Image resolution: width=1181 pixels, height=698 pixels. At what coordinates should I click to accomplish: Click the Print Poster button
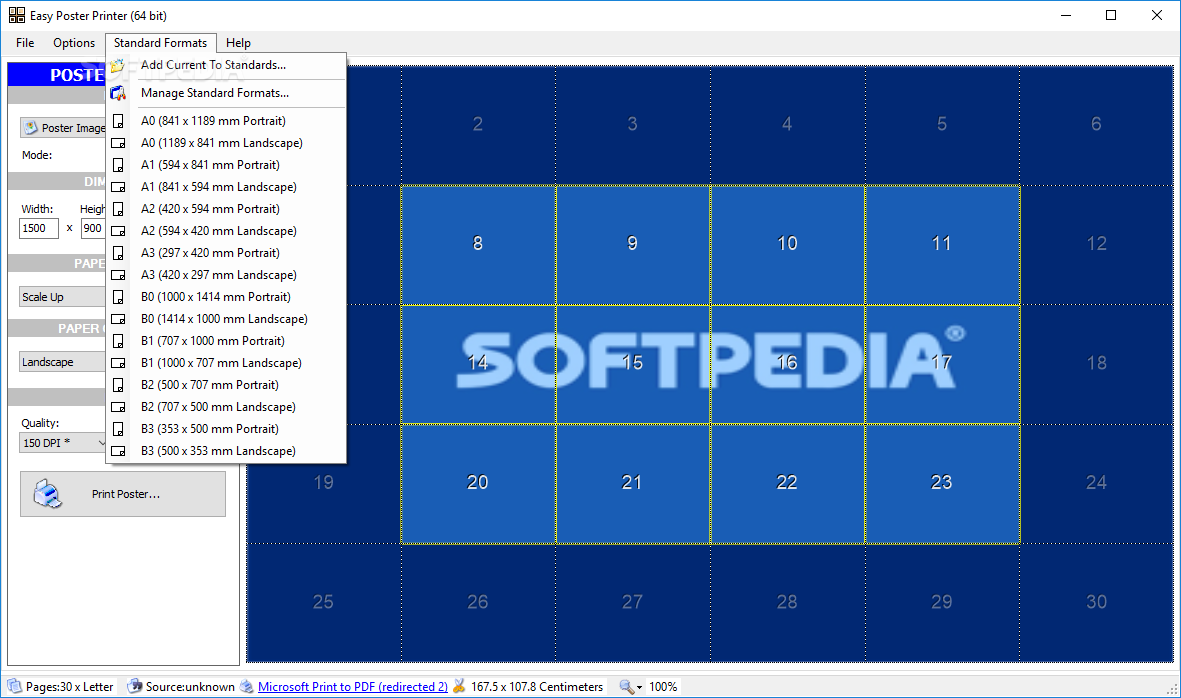pos(123,494)
